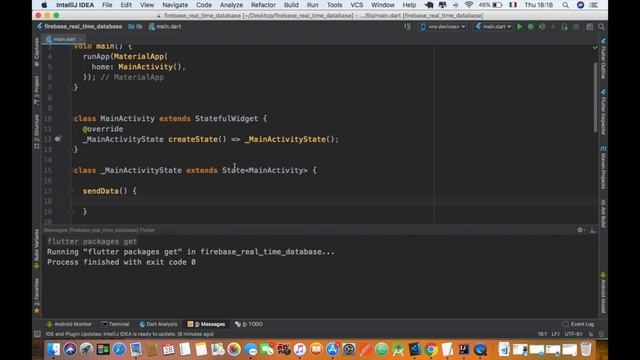640x360 pixels.
Task: Click the main.dart breadcrumb
Action: pos(165,27)
